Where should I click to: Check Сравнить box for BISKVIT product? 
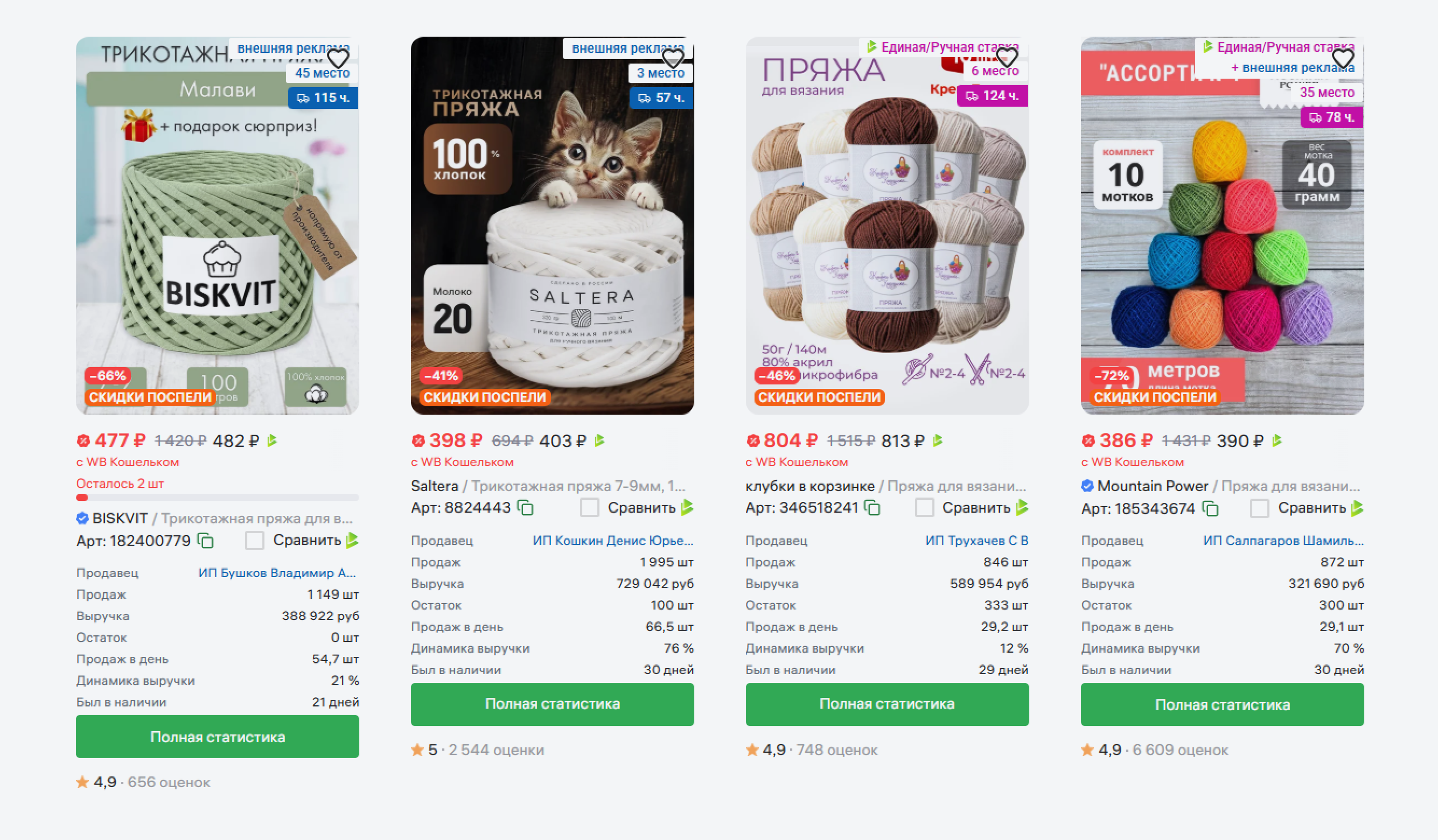(255, 540)
